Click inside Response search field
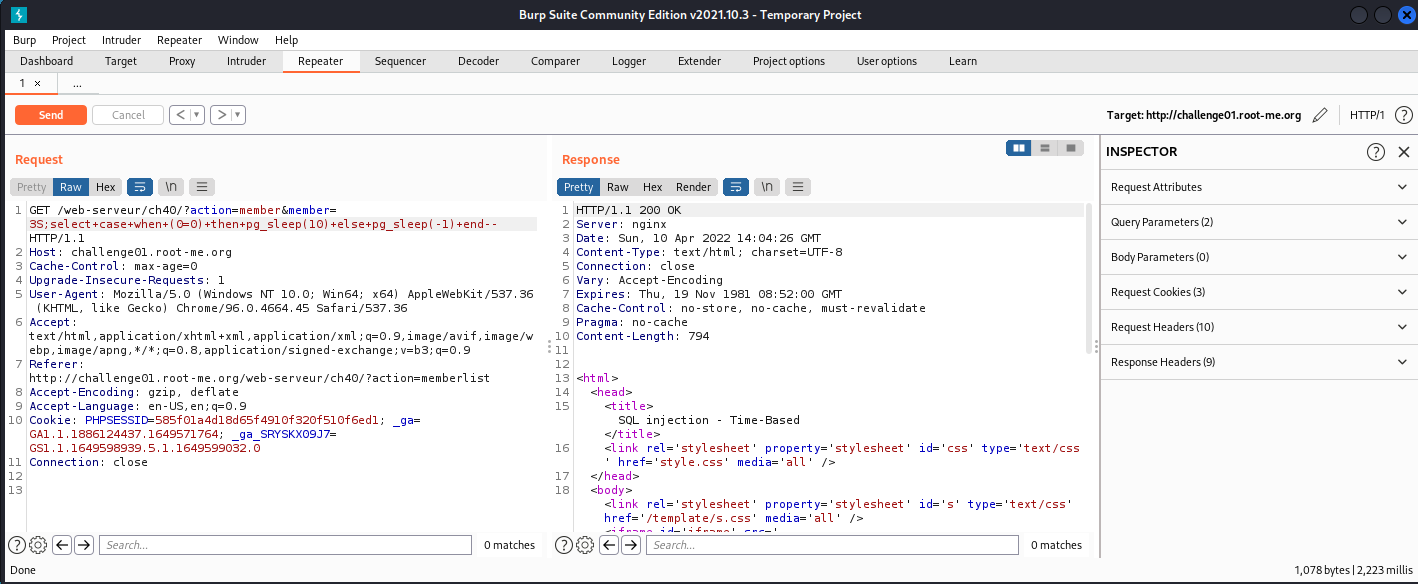Viewport: 1418px width, 584px height. [832, 545]
